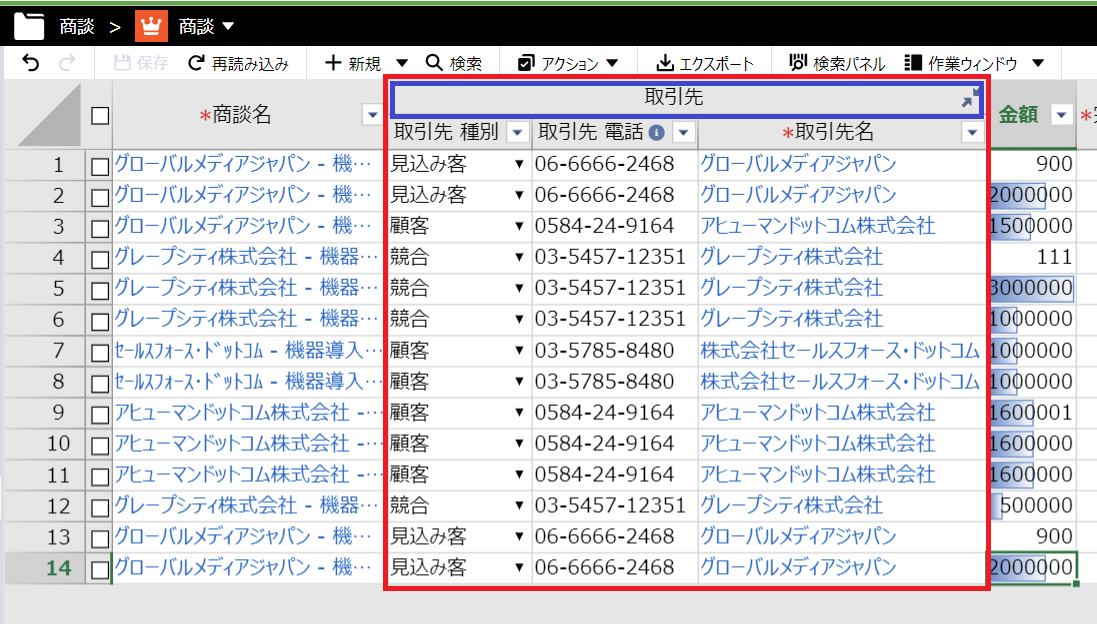Select the 金額 cell 1500000 in row 3

pos(1031,226)
